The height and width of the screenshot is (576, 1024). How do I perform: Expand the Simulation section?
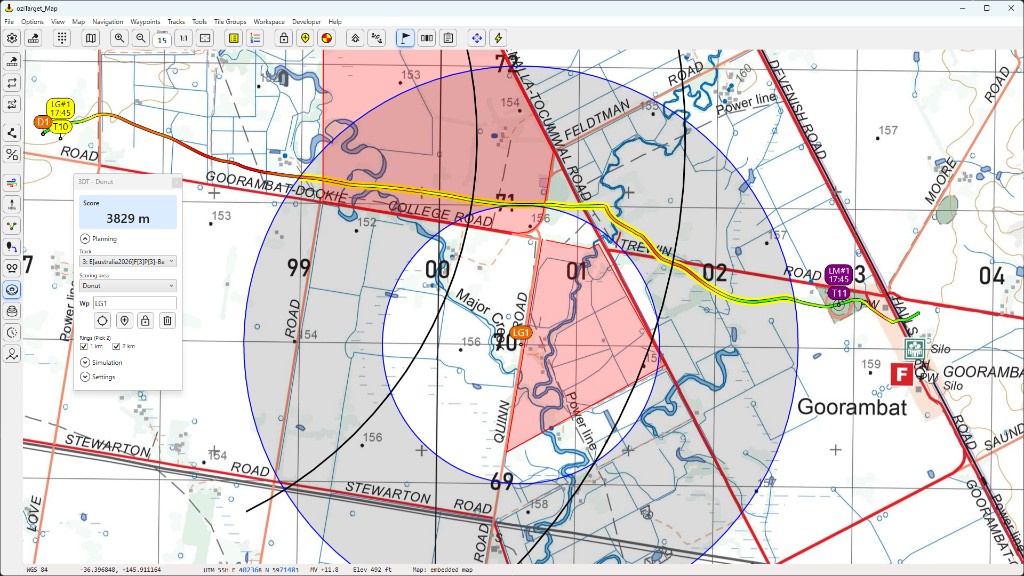coord(85,362)
